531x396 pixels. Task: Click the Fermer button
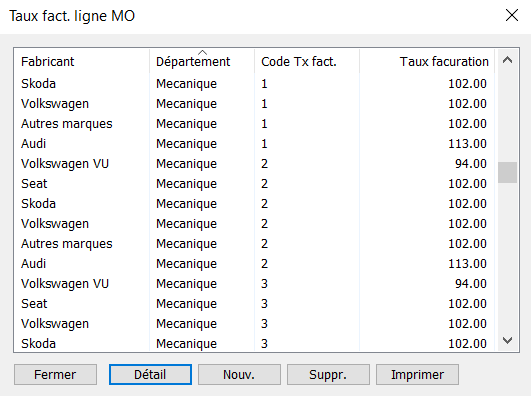56,375
